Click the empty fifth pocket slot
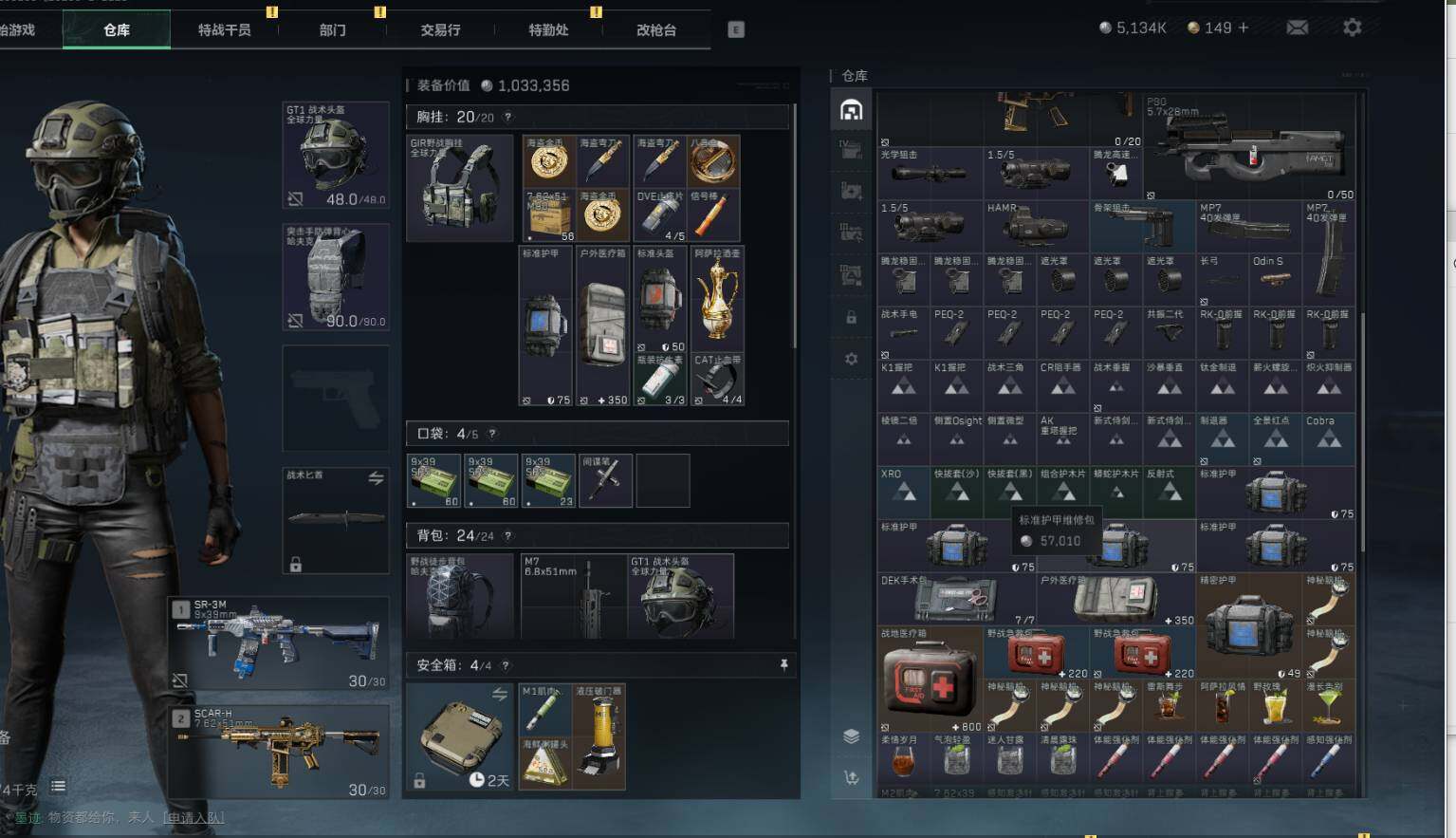This screenshot has width=1456, height=838. pos(662,480)
